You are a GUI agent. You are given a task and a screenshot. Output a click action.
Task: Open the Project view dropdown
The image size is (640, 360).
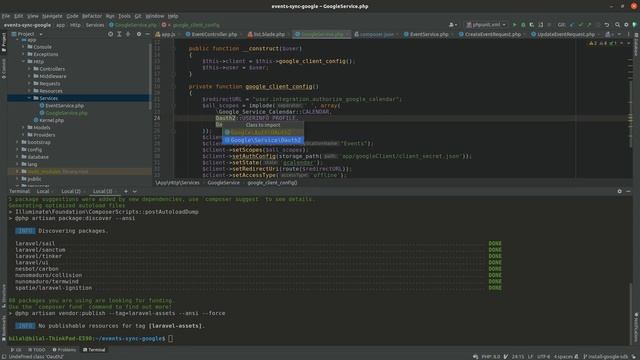(x=27, y=34)
